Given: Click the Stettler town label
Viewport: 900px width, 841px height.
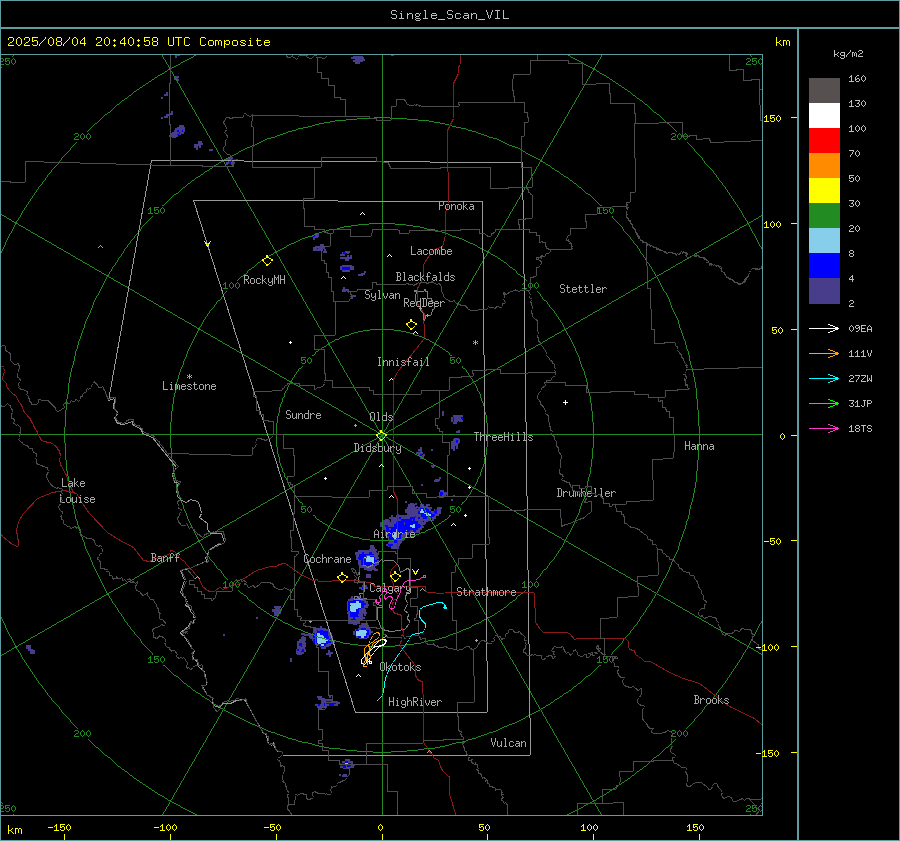Looking at the screenshot, I should (583, 289).
